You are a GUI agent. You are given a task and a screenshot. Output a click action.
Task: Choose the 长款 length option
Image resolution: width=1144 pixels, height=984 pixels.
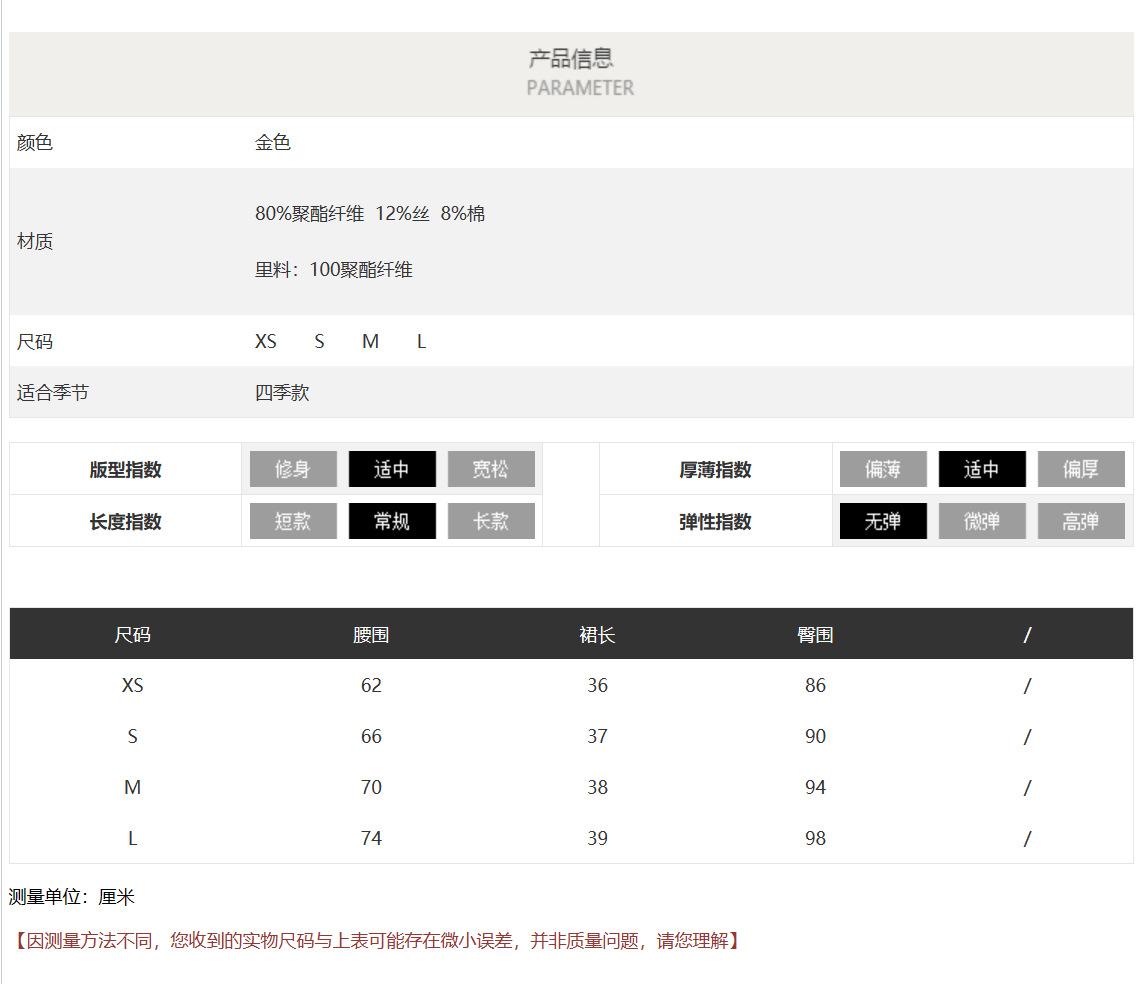click(491, 521)
